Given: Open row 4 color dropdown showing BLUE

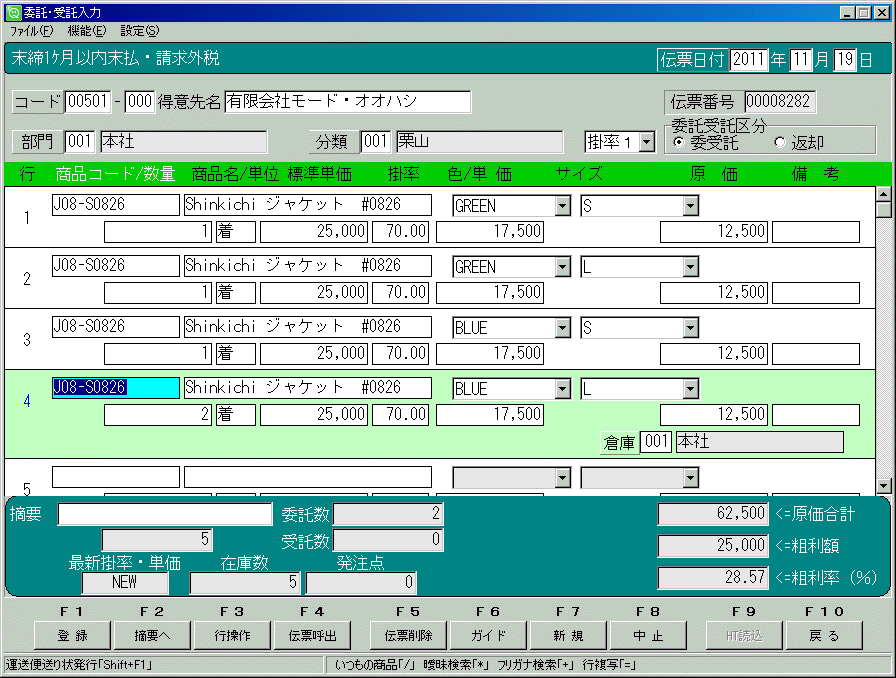Looking at the screenshot, I should coord(562,389).
